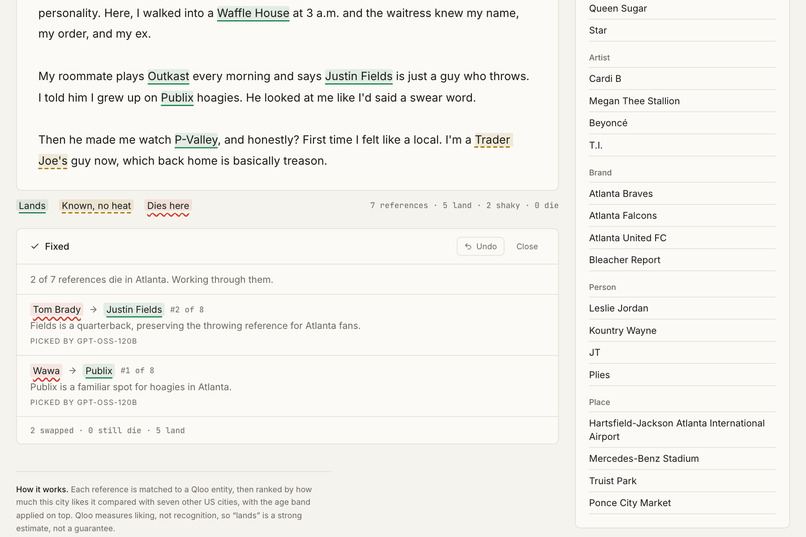Click the Brand category heading
Viewport: 806px width, 537px height.
point(600,173)
